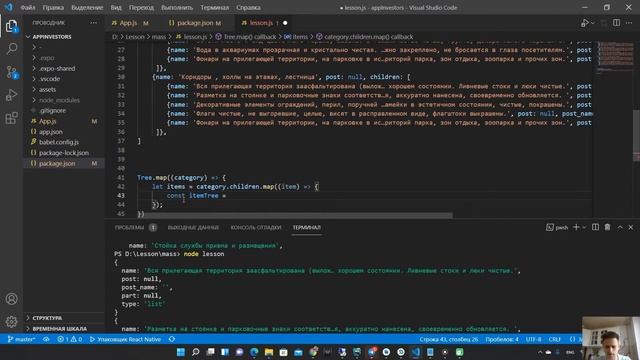Image resolution: width=640 pixels, height=360 pixels.
Task: Click the Run or Debug icon in the editor title bar
Action: click(x=585, y=23)
